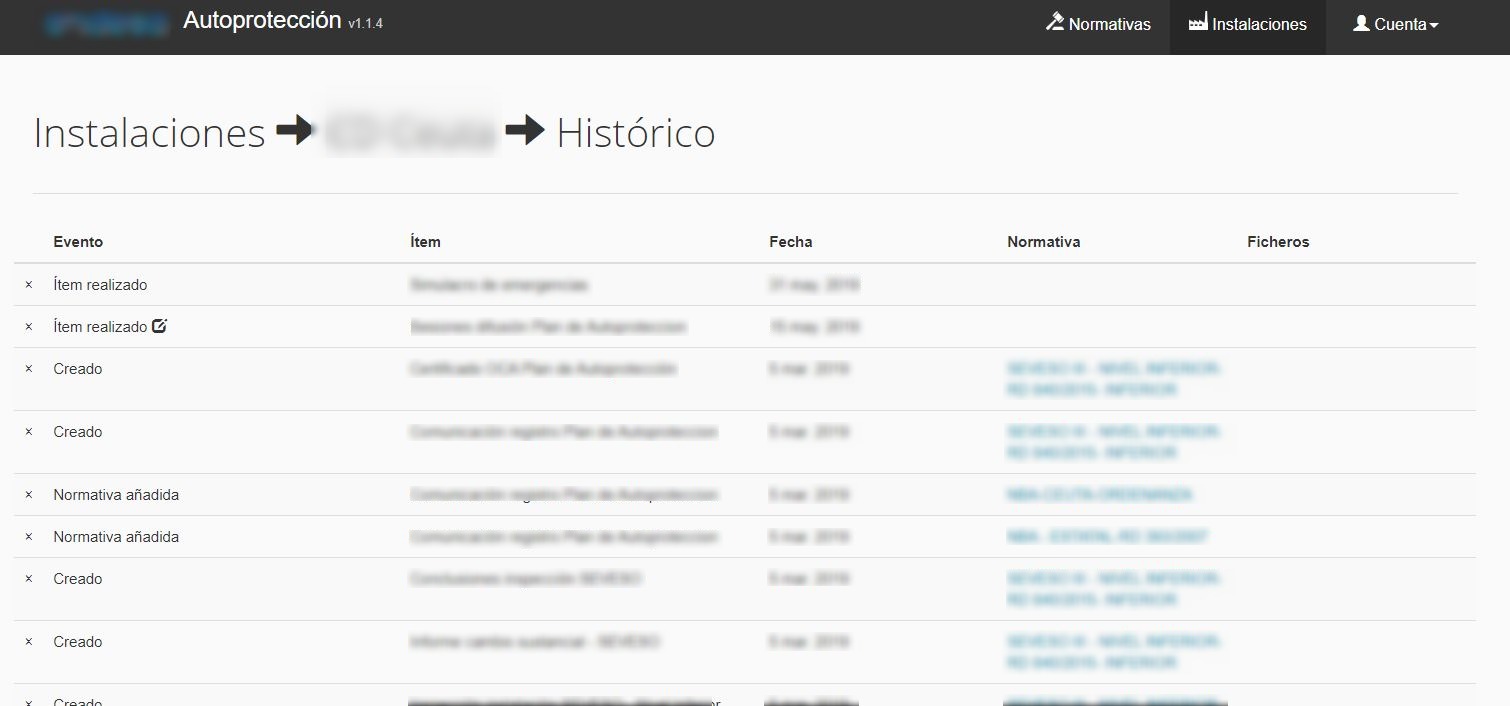Click the Autoprotección app title
The image size is (1510, 706).
pos(262,21)
